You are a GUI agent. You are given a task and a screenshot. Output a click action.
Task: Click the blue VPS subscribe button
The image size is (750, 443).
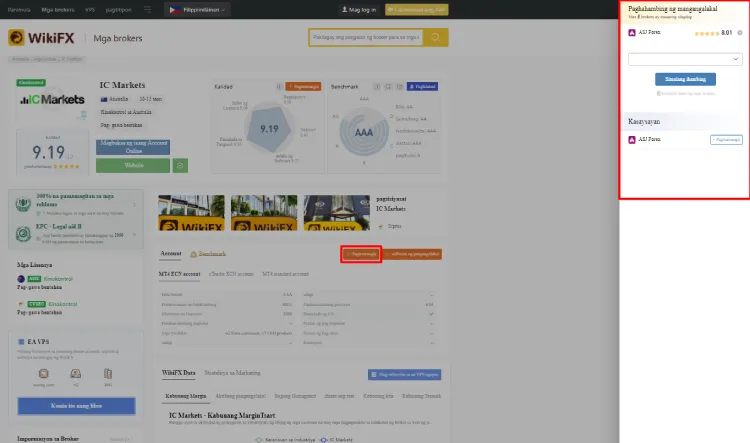pos(405,375)
